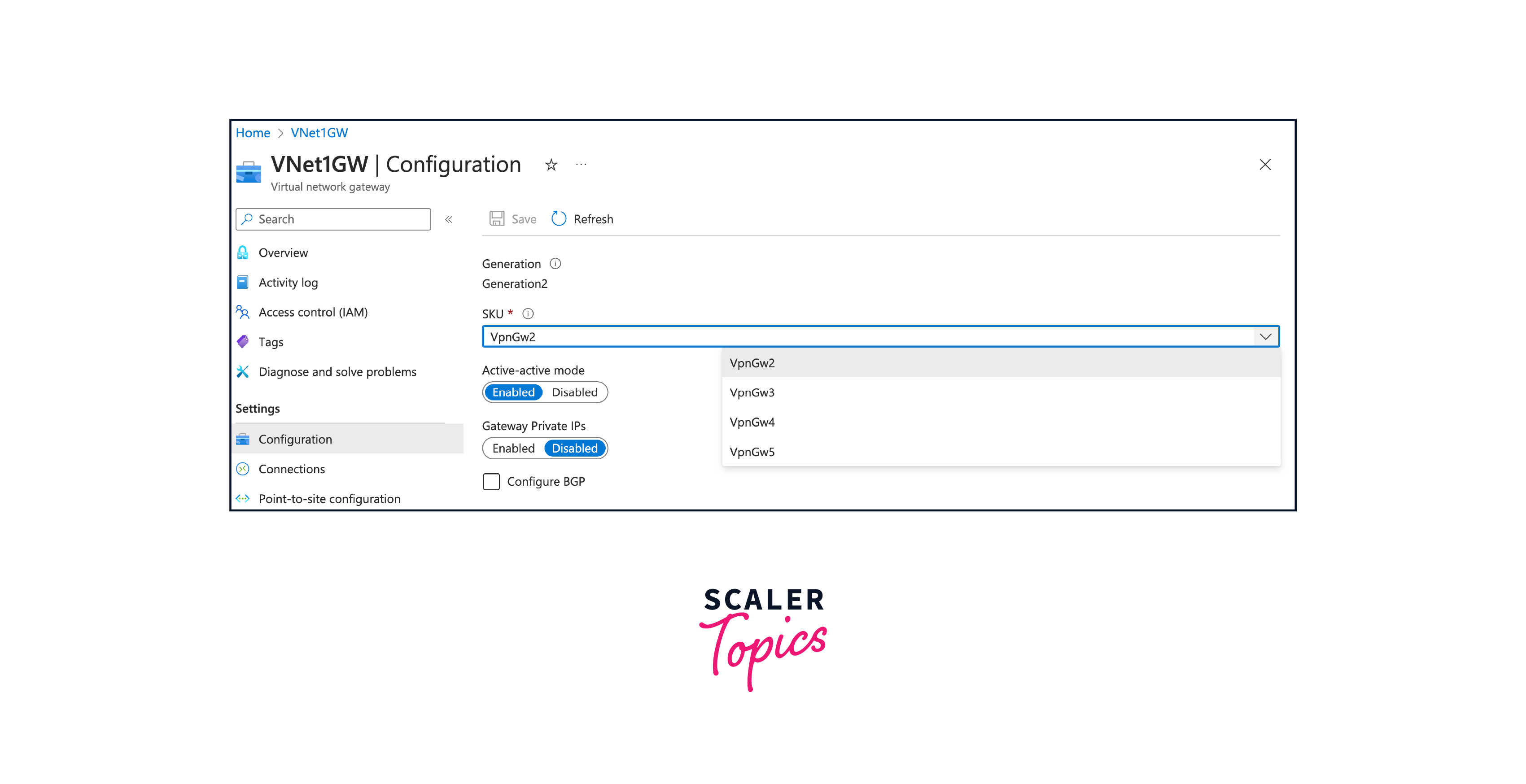Screen dimensions: 1526x784
Task: Click the Diagnose and solve problems icon
Action: (245, 371)
